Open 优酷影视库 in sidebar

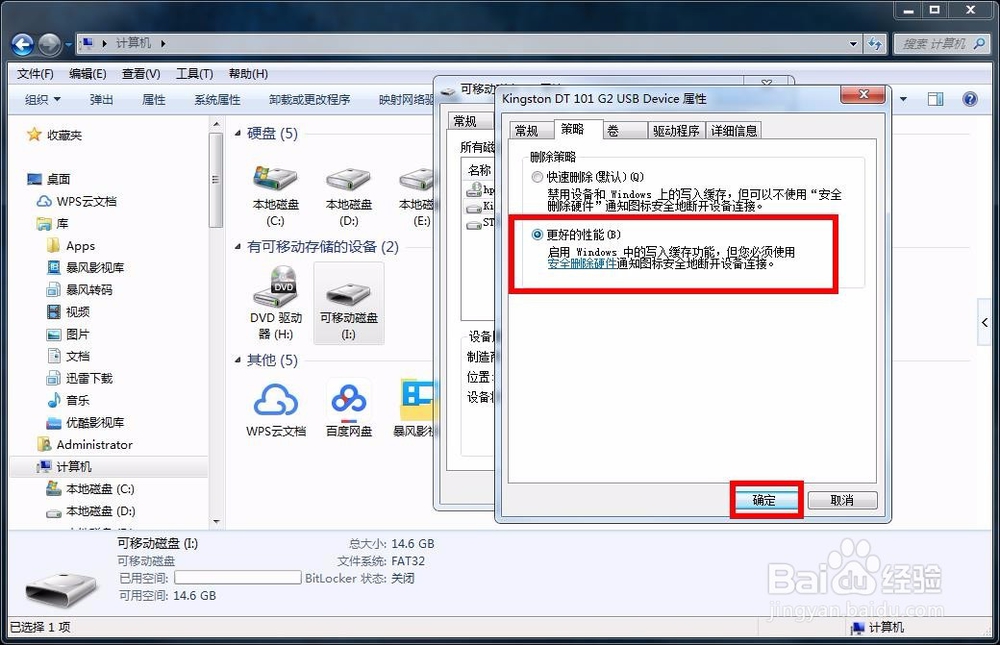coord(86,422)
